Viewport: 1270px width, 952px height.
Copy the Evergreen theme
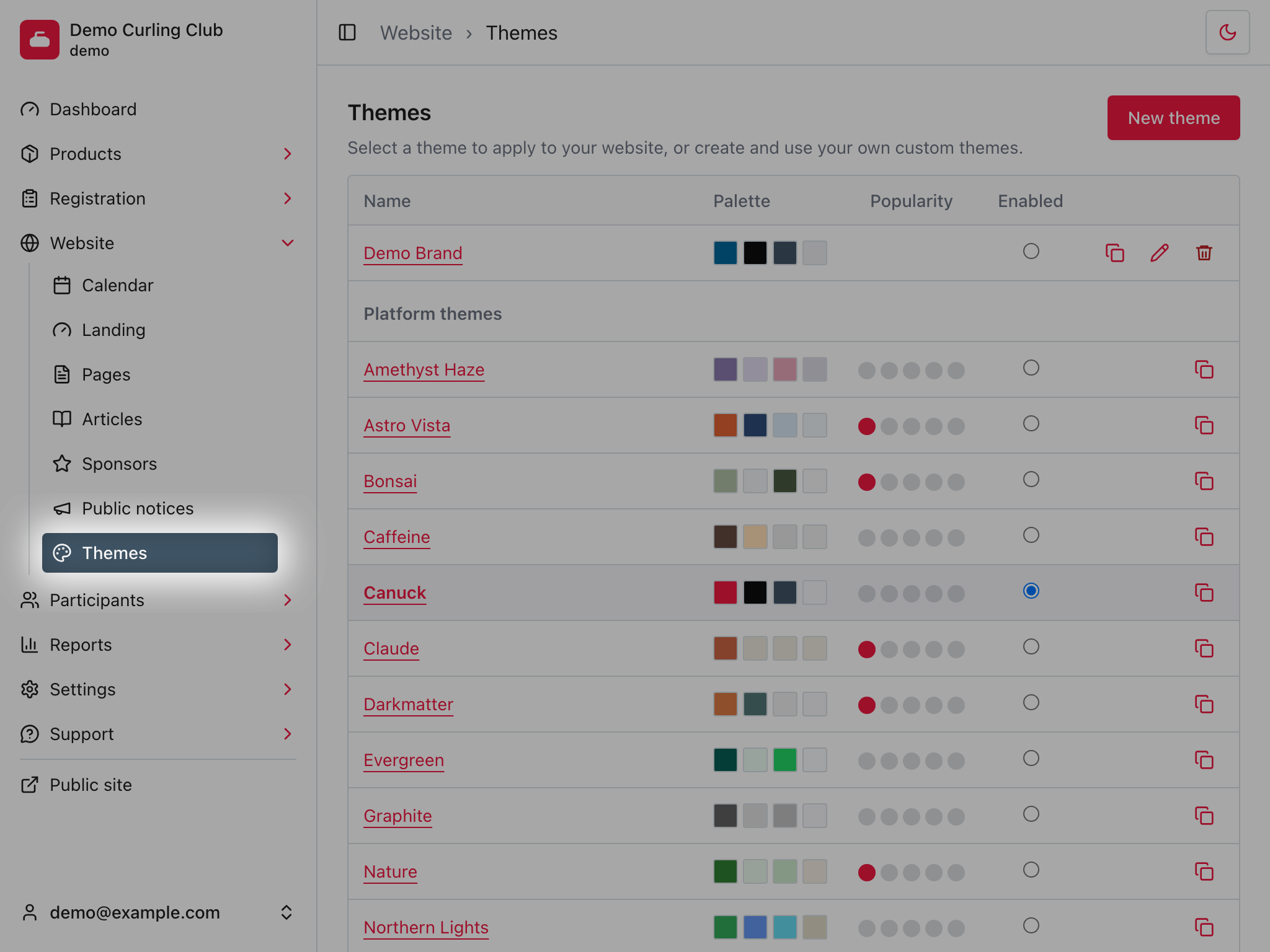1204,760
